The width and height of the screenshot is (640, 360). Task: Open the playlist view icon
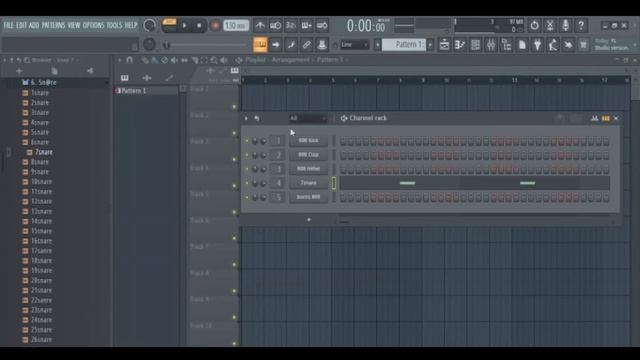tap(444, 45)
